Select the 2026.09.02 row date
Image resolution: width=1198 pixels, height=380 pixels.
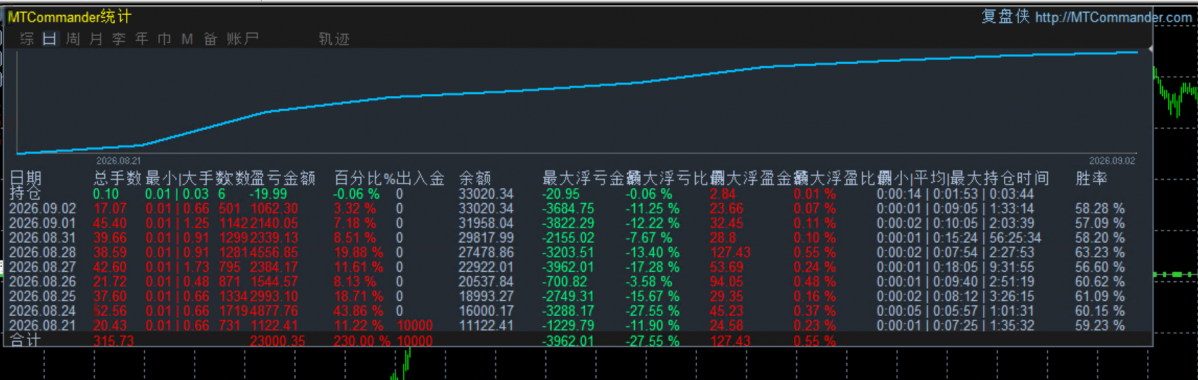(44, 208)
